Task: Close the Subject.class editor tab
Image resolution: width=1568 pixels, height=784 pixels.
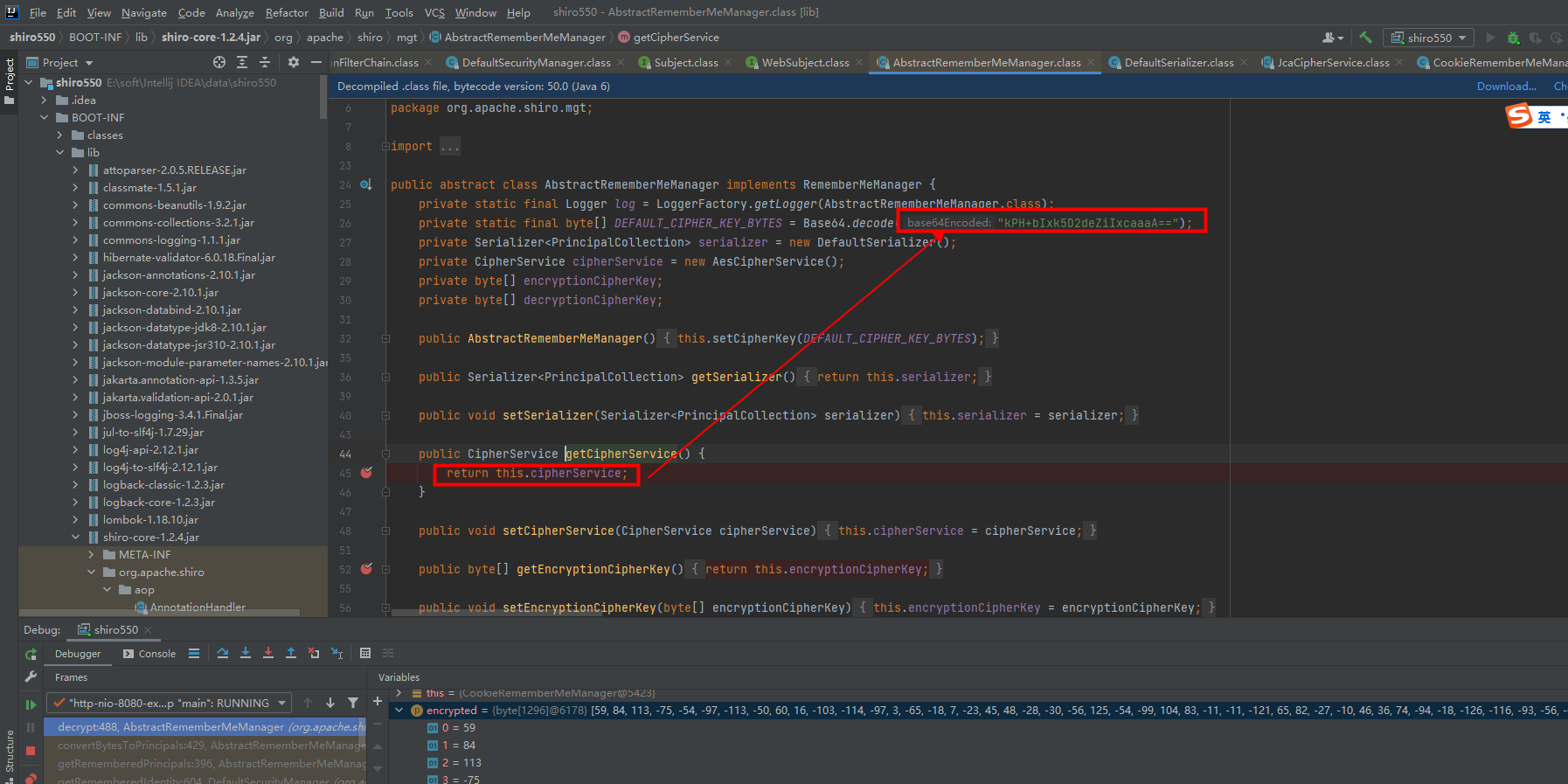Action: (x=729, y=62)
